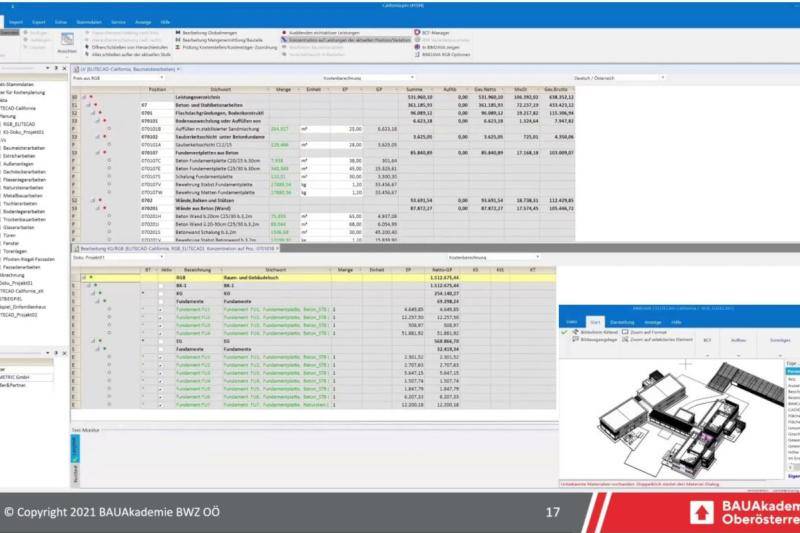Toggle Aktiv checkbox for 4.649,85 Fundament row

pos(161,310)
